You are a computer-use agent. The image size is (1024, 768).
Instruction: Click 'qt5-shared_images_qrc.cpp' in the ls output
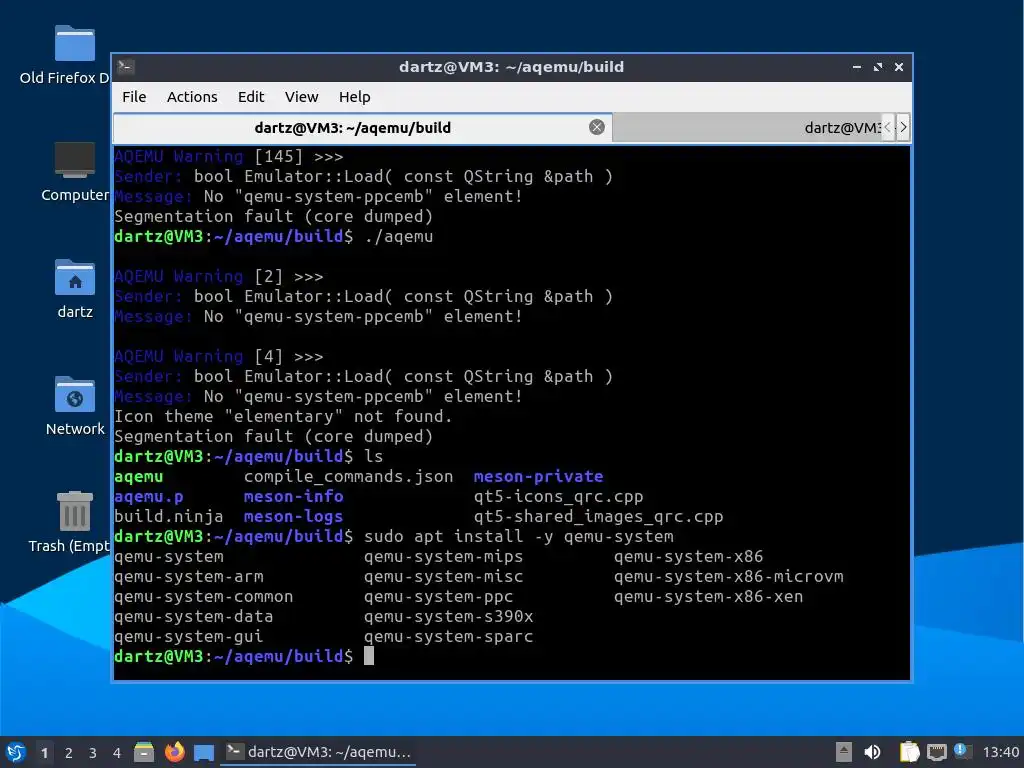pos(599,517)
